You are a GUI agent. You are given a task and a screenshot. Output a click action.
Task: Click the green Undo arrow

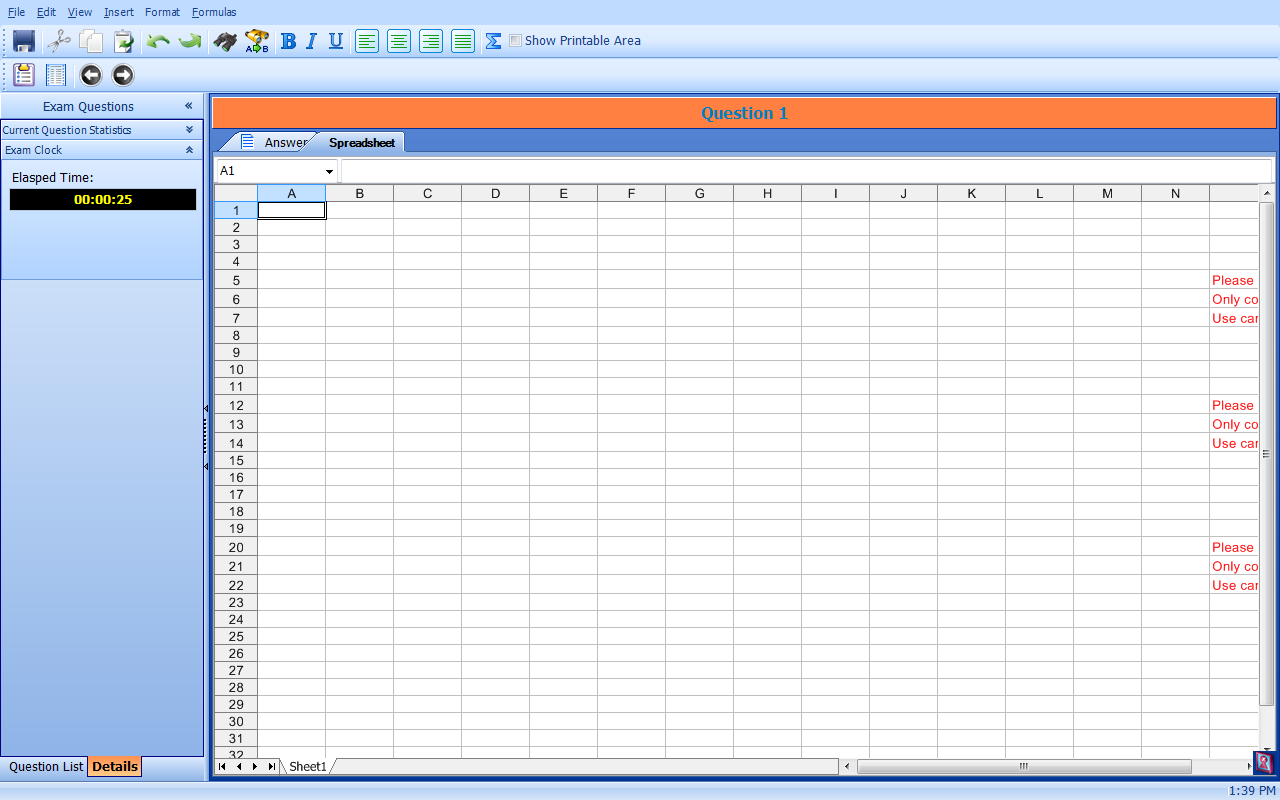click(x=158, y=41)
